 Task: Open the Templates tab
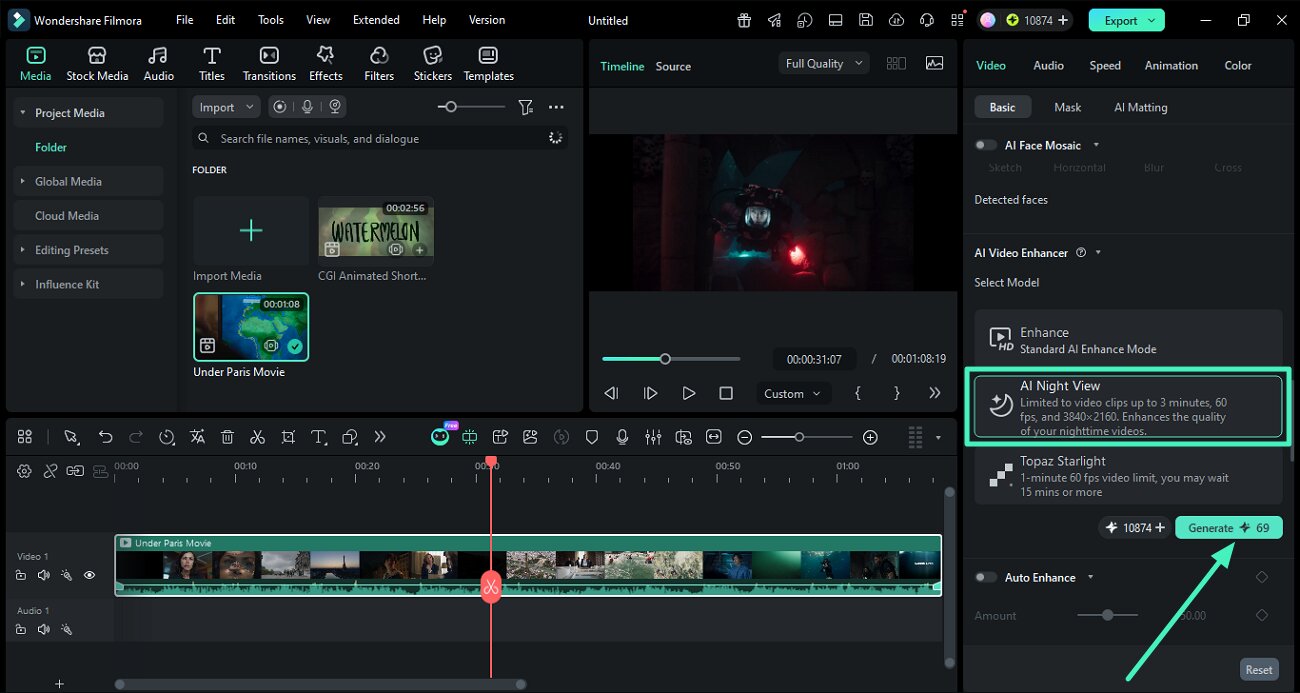[x=488, y=64]
